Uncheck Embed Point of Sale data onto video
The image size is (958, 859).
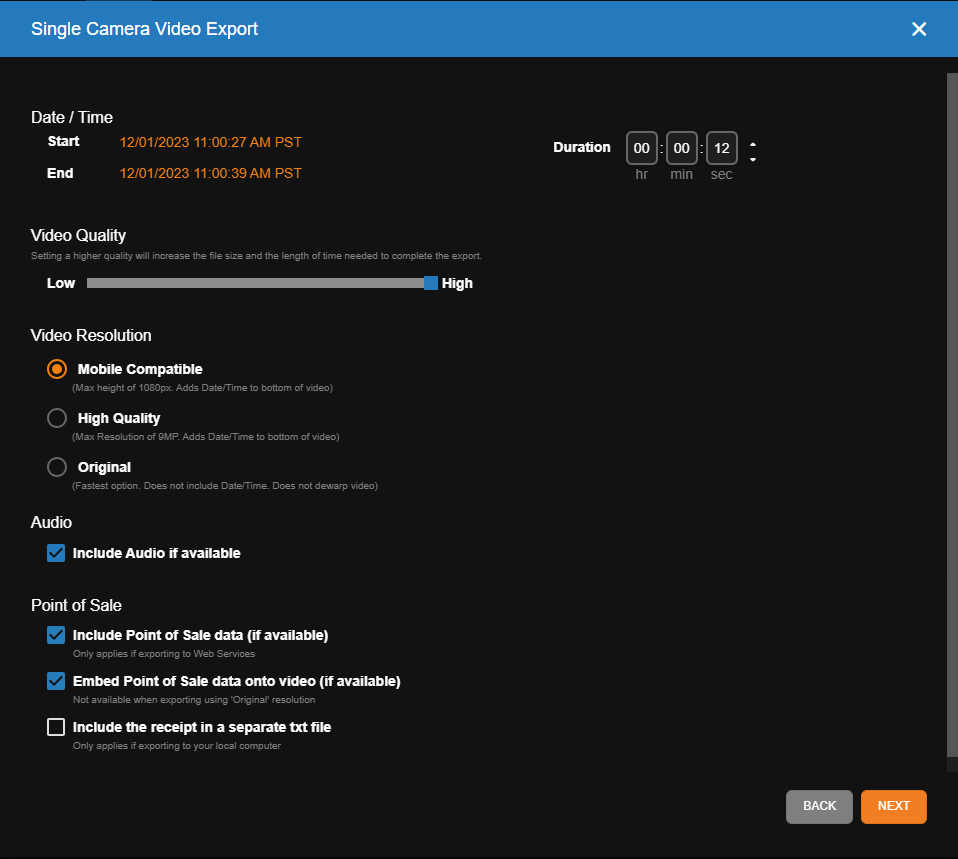click(56, 681)
